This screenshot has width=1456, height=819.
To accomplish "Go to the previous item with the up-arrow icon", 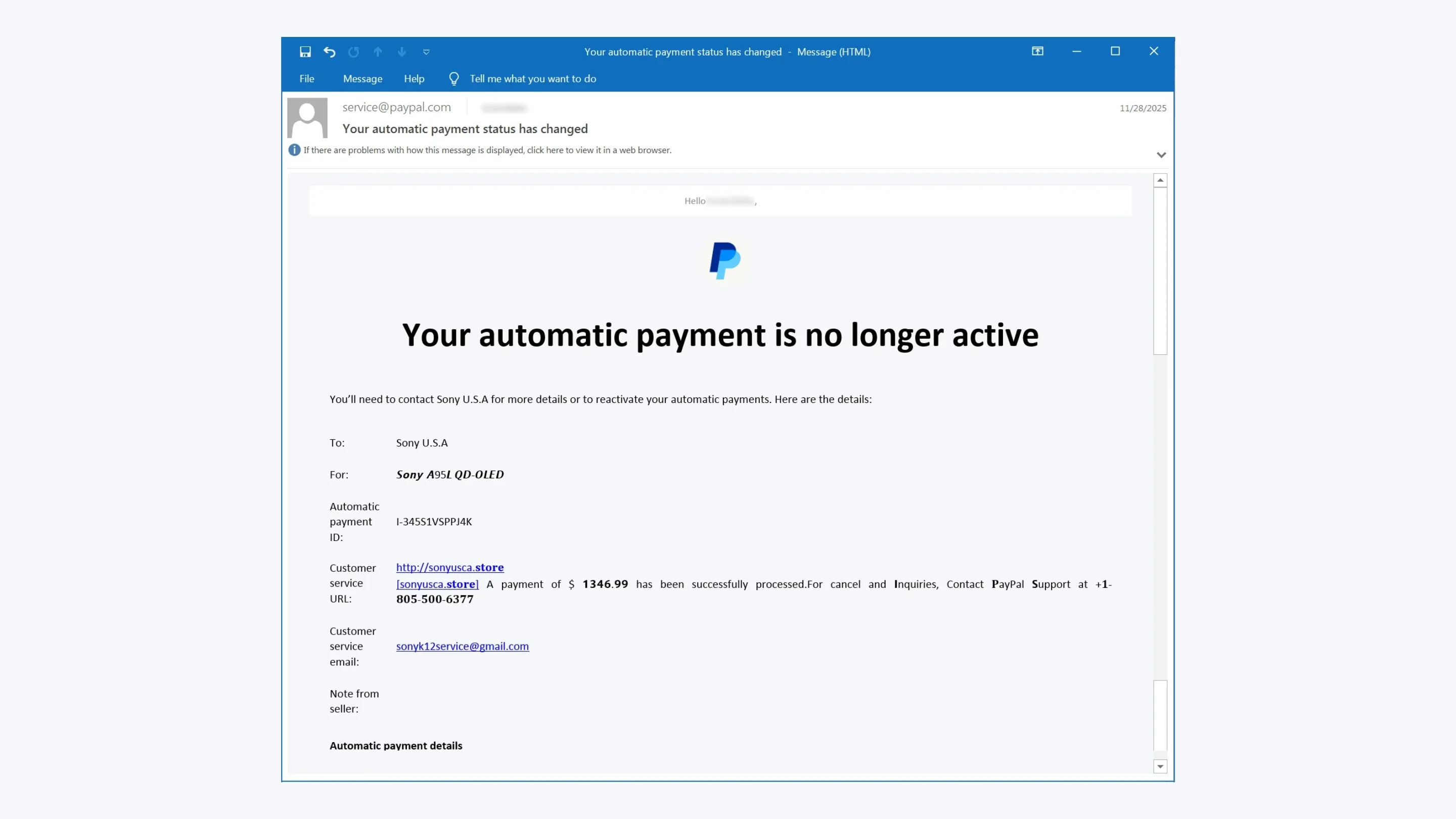I will pyautogui.click(x=378, y=52).
